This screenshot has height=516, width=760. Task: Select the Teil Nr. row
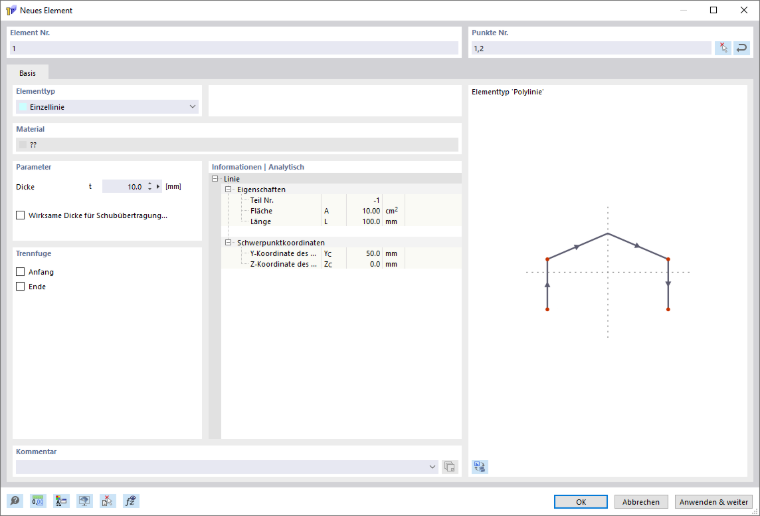pyautogui.click(x=341, y=200)
